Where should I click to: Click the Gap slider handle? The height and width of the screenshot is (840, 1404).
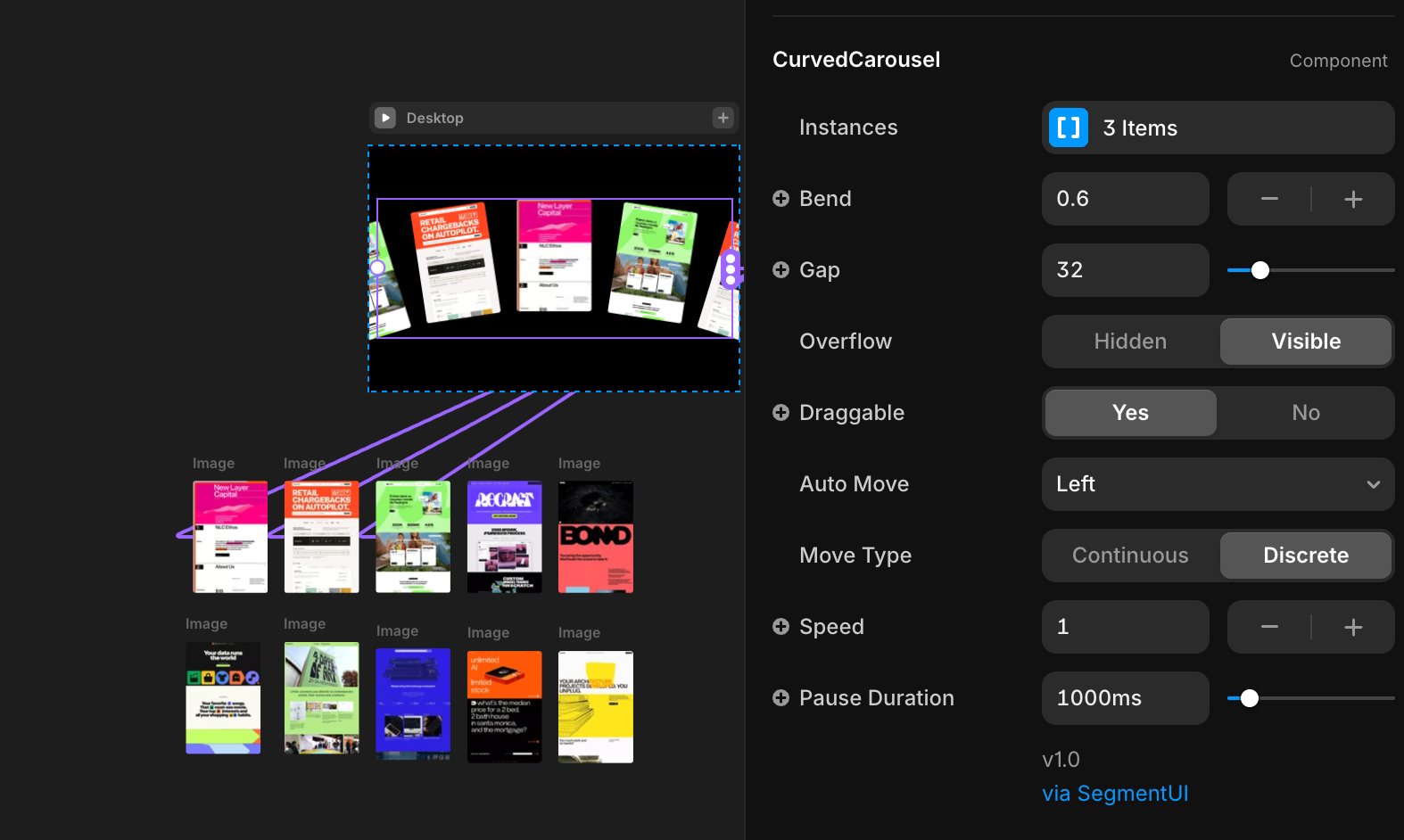(x=1259, y=270)
